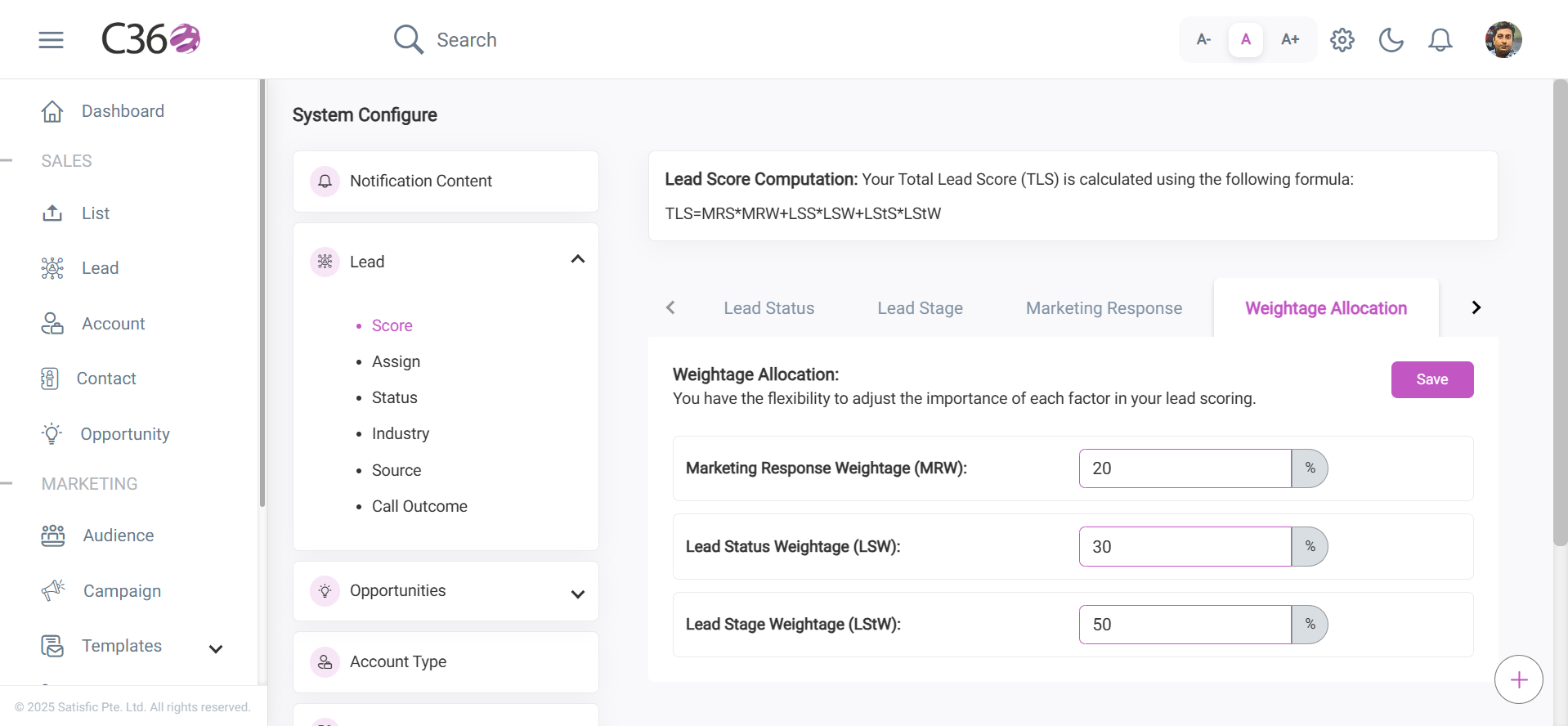The image size is (1568, 726).
Task: Click the Opportunities lightbulb icon in configure panel
Action: pos(325,591)
